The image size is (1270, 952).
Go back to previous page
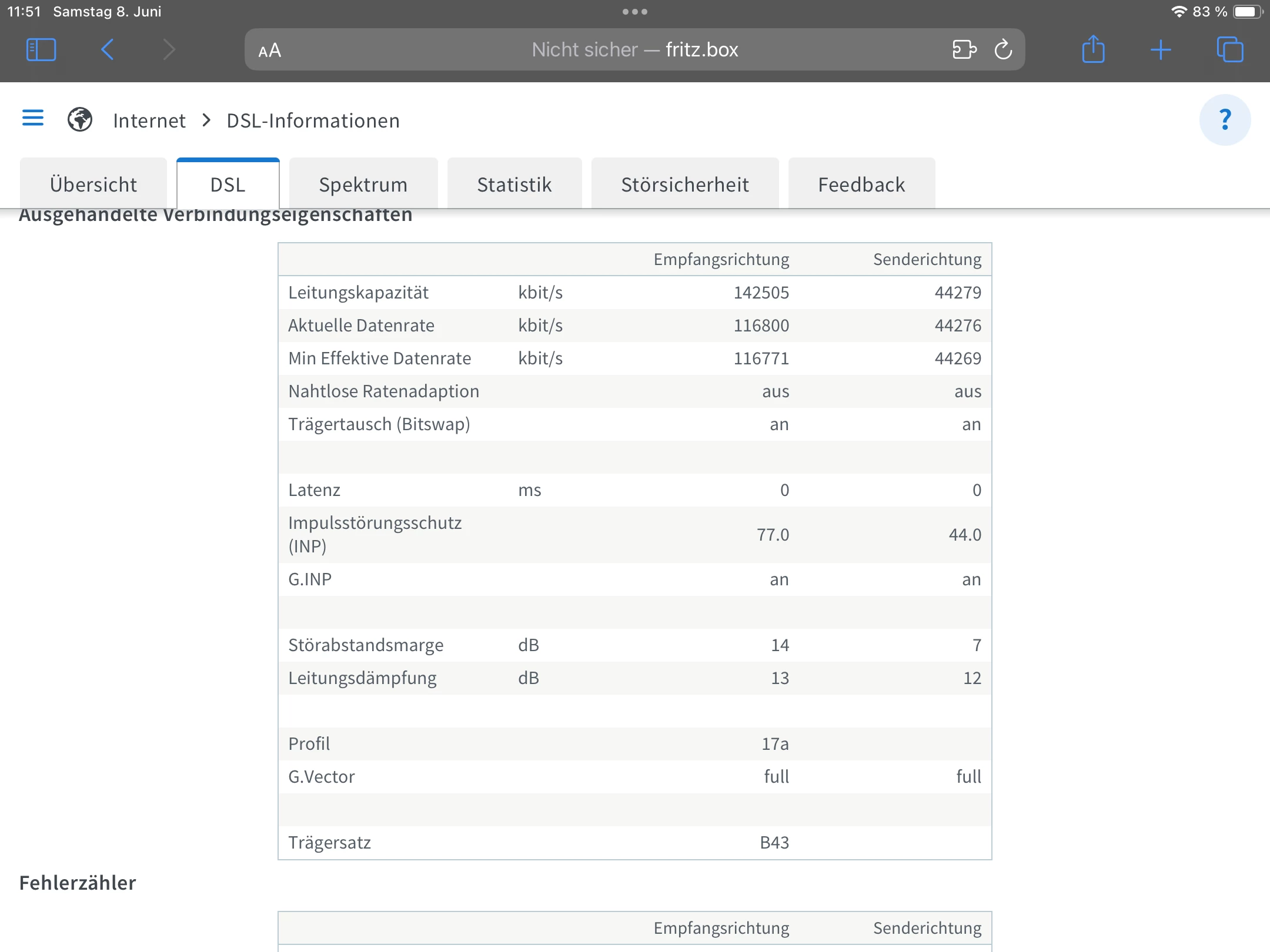tap(108, 50)
